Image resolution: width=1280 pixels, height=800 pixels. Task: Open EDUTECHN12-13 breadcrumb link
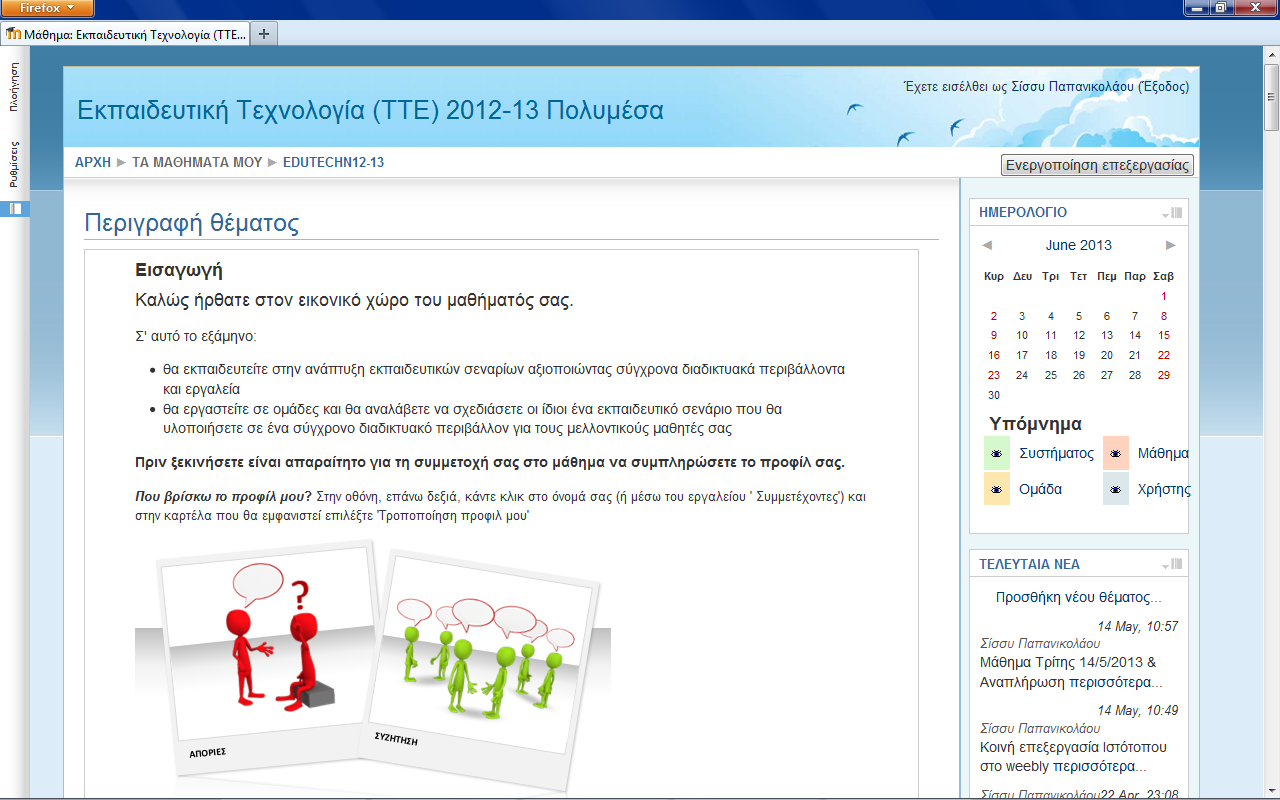(x=333, y=162)
